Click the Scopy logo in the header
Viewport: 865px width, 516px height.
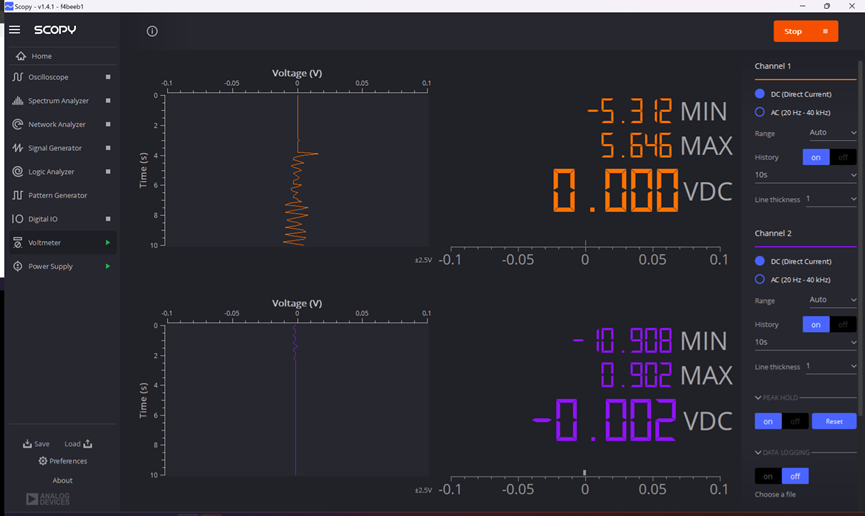point(55,30)
